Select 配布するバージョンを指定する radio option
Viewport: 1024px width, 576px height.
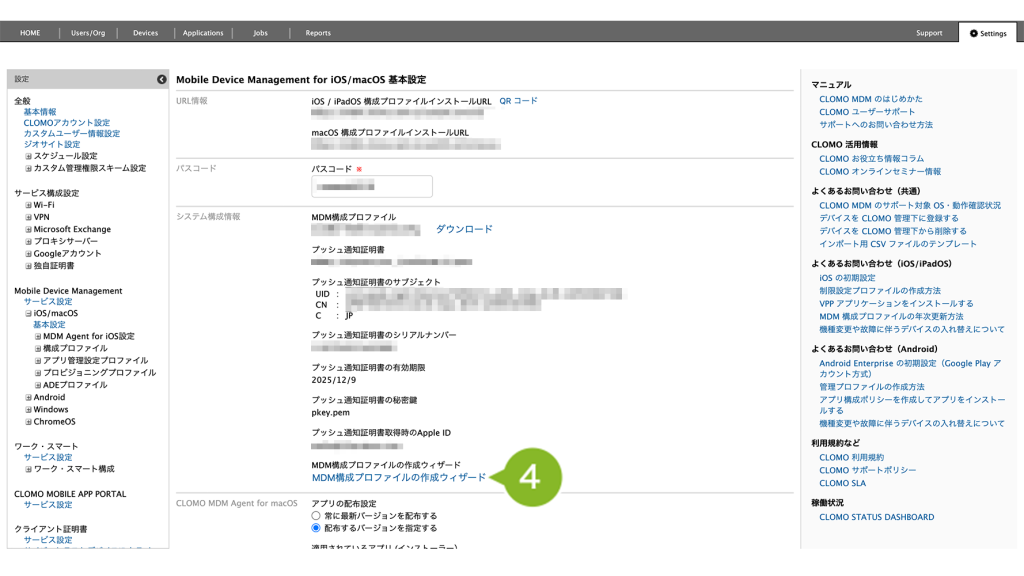point(316,528)
